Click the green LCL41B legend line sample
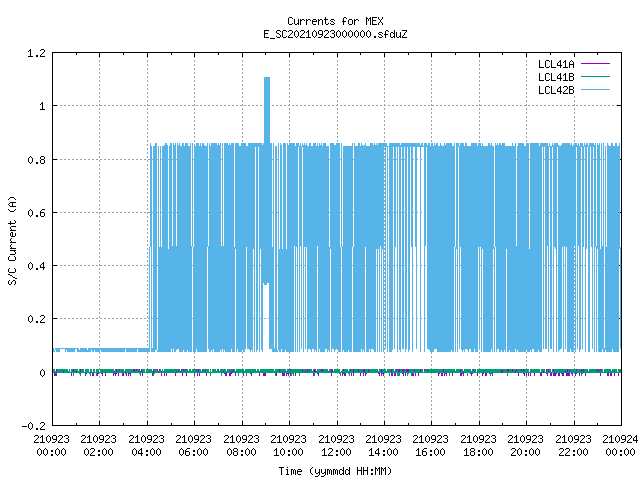 tap(595, 77)
